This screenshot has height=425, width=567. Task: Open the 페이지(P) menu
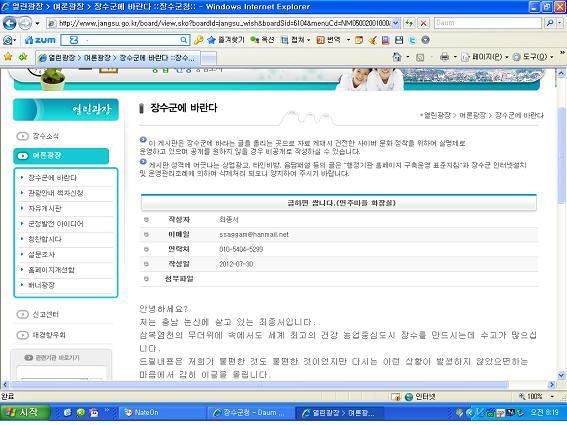pyautogui.click(x=485, y=57)
